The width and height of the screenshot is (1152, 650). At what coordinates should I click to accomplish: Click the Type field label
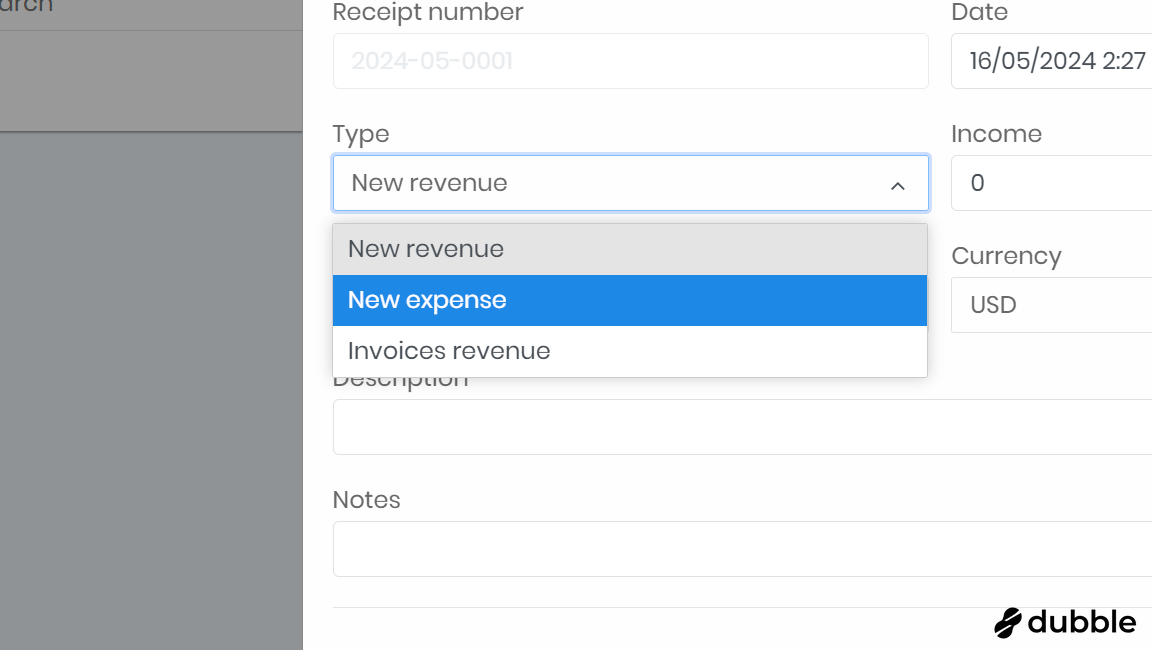pos(361,134)
